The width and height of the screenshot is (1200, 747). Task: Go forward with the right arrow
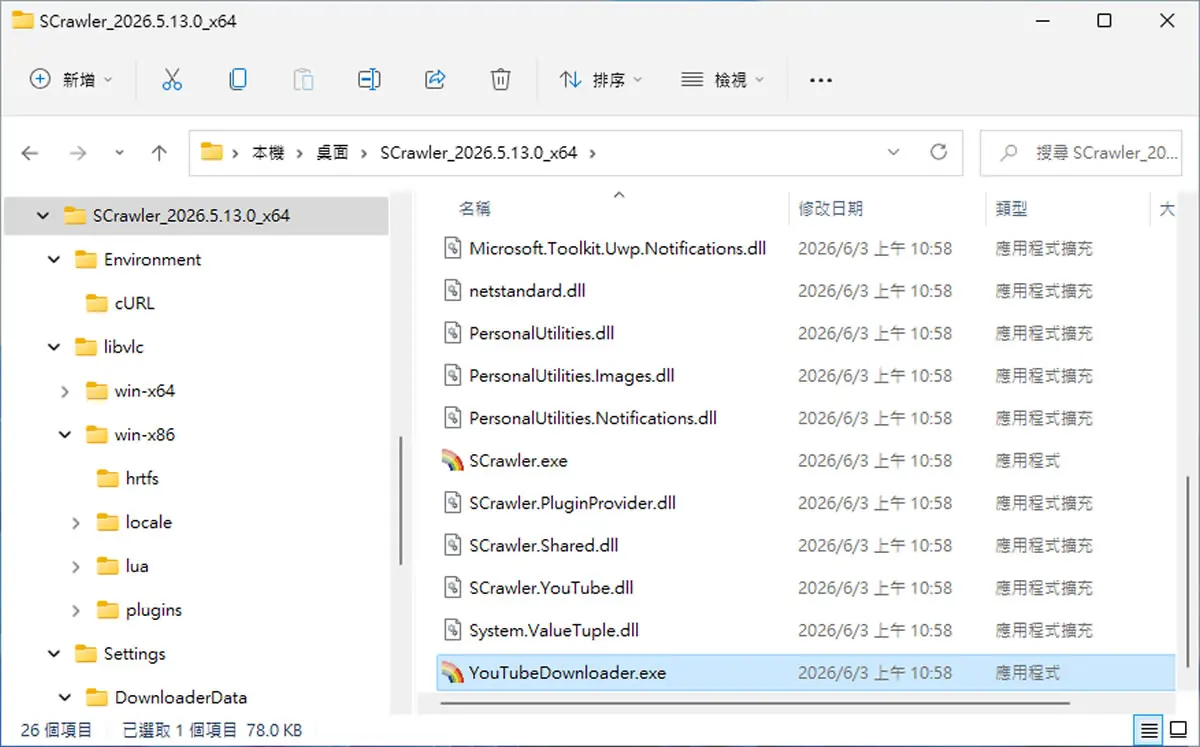(x=78, y=153)
